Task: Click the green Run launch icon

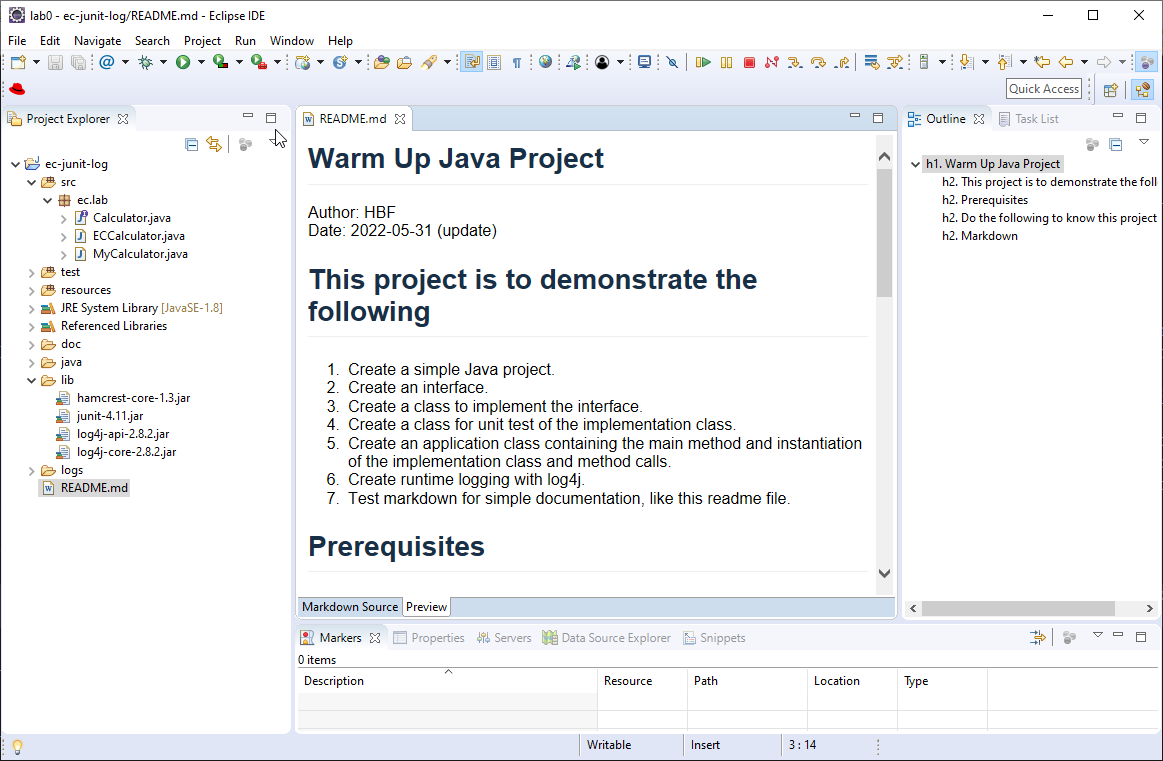Action: (182, 62)
